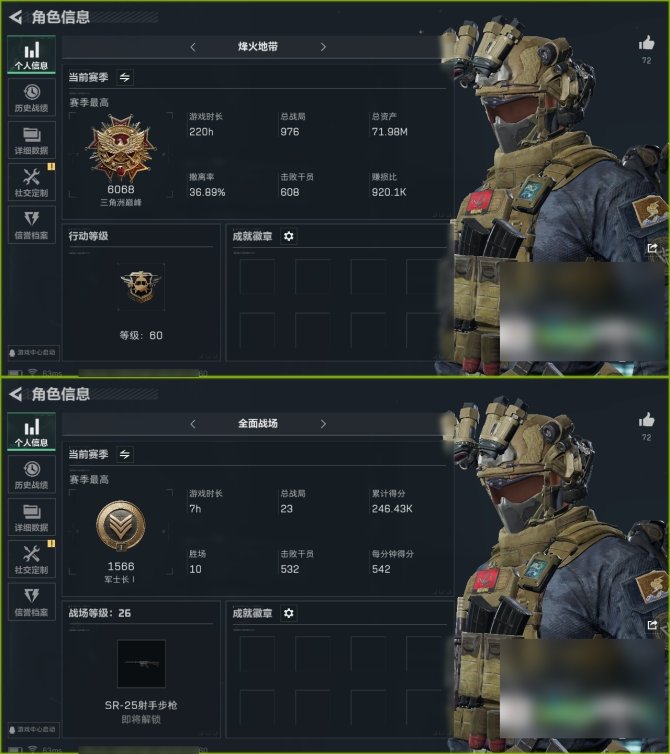The height and width of the screenshot is (754, 670).
Task: Click 游戏中心启动 label below 全面战场 sidebar
Action: (33, 729)
